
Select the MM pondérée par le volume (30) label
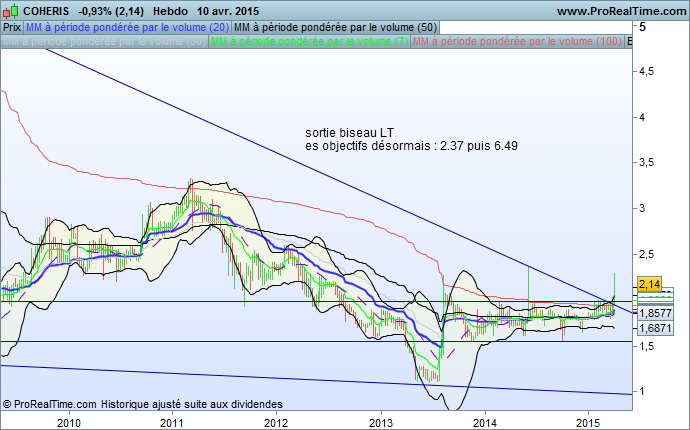pos(104,41)
